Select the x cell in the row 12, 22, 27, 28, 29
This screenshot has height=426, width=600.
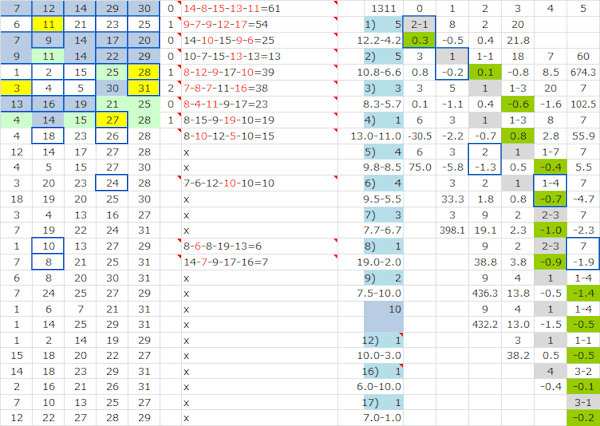tap(259, 418)
